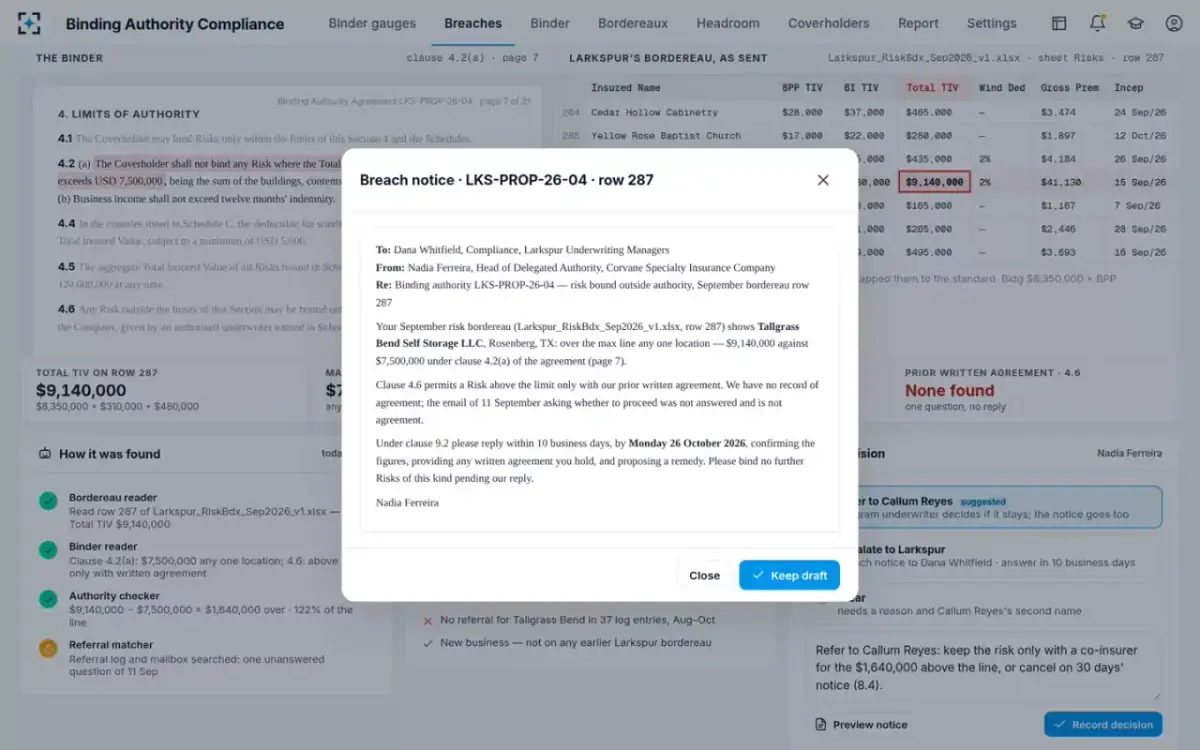Open the notifications bell
Image resolution: width=1200 pixels, height=750 pixels.
click(x=1098, y=23)
